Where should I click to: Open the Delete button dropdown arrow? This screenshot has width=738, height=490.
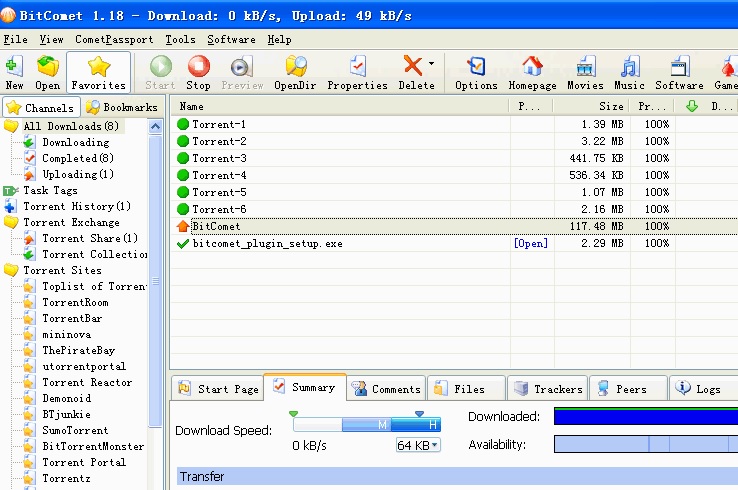pos(432,63)
